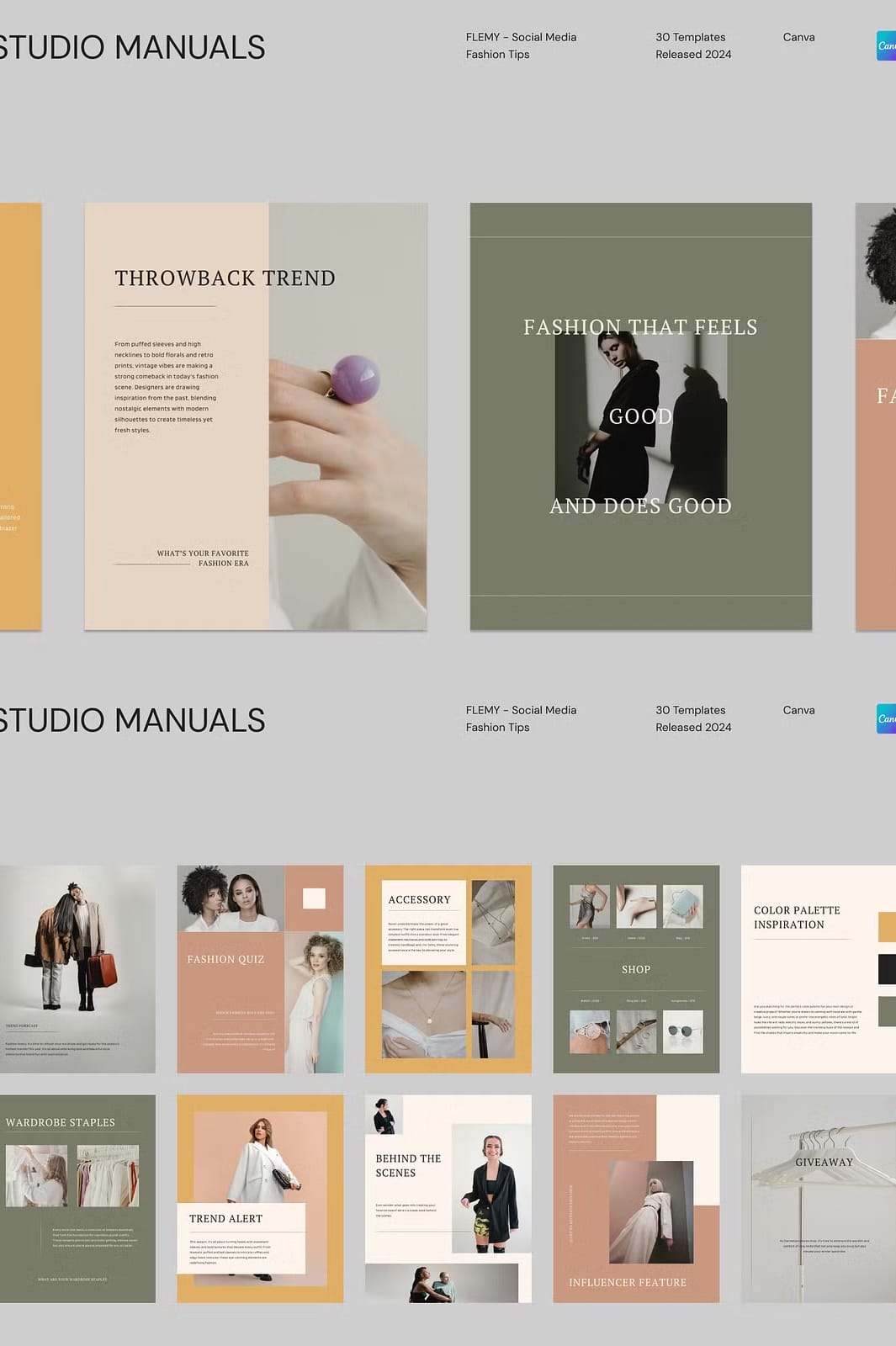Click '30 Templates' in second header
The height and width of the screenshot is (1346, 896).
pyautogui.click(x=691, y=710)
